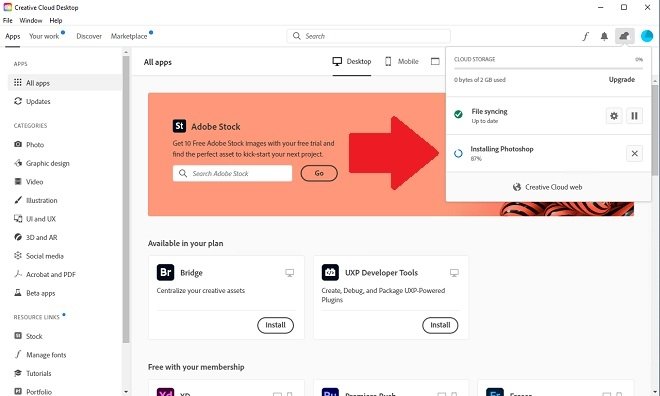
Task: Click the Video category icon
Action: point(18,181)
